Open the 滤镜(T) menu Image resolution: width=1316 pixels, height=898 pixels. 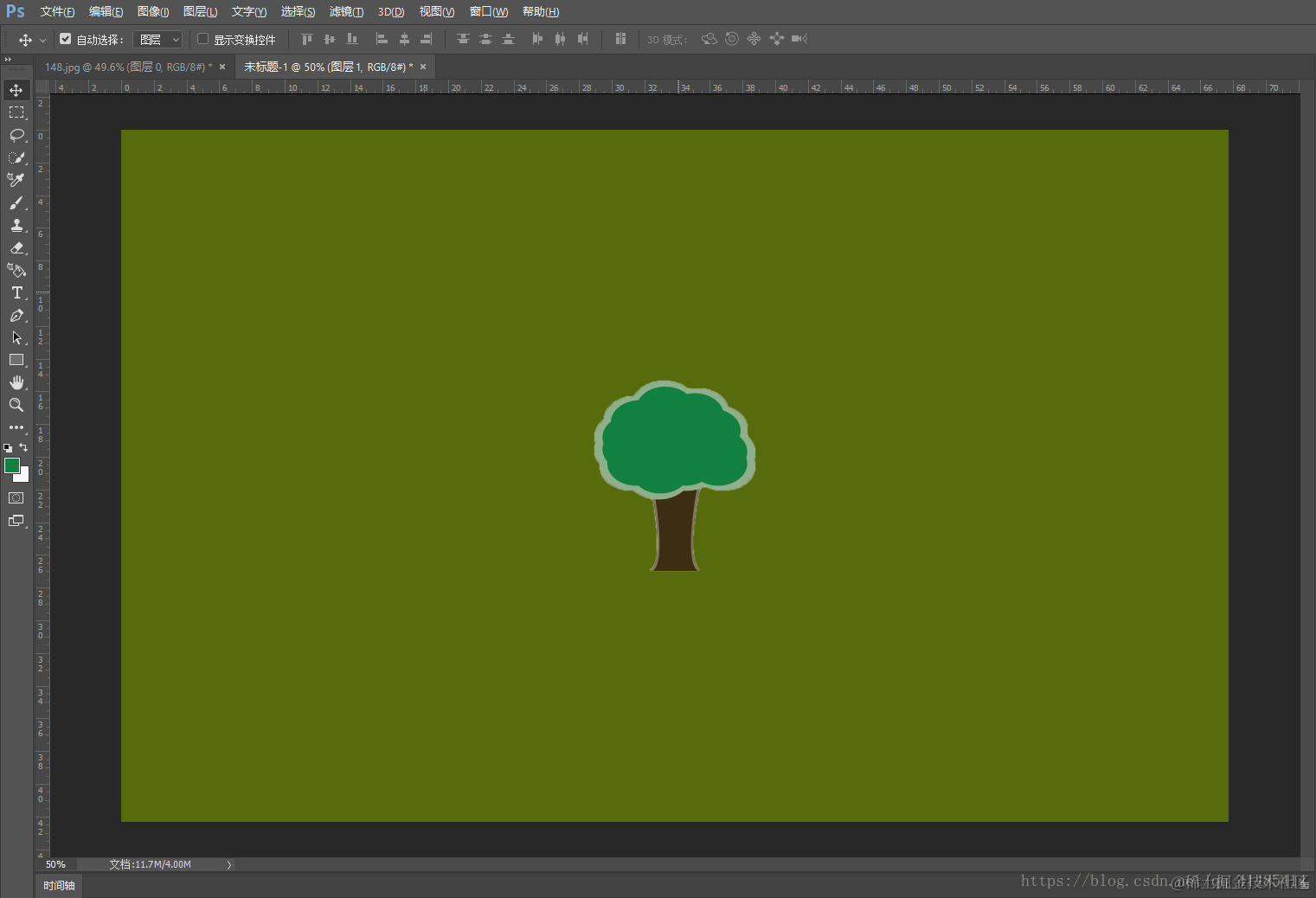point(346,11)
